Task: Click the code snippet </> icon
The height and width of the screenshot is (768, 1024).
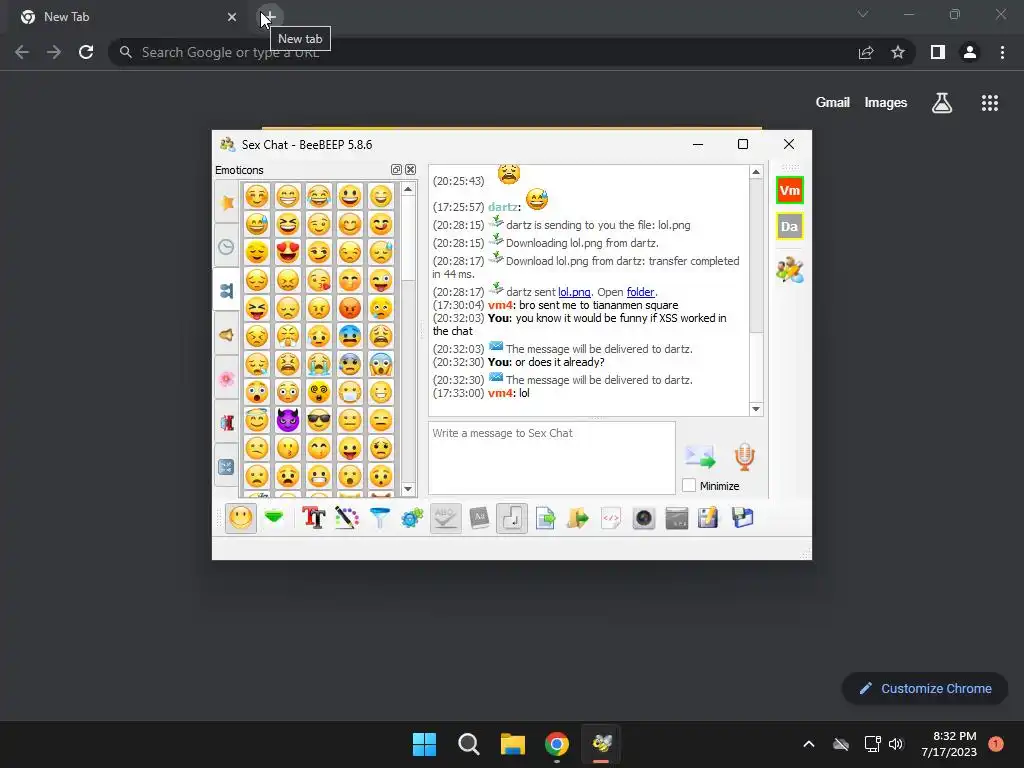Action: [x=611, y=518]
